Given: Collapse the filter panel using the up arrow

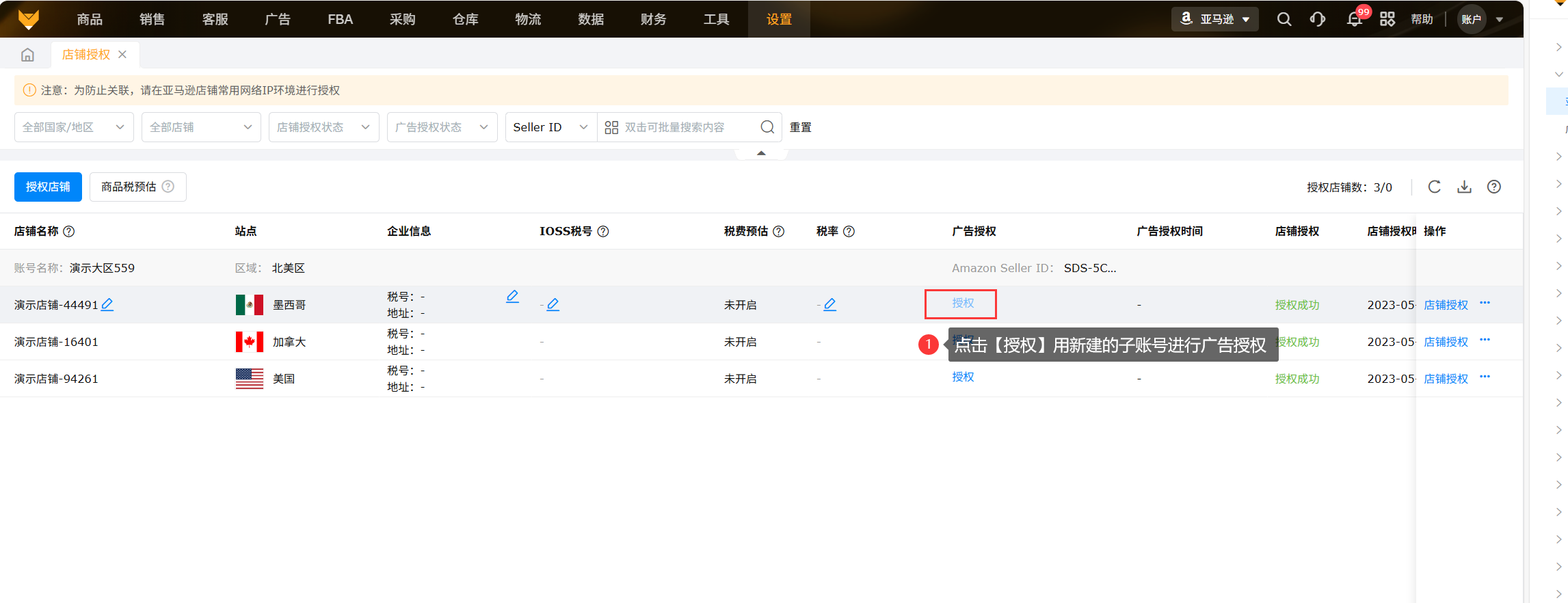Looking at the screenshot, I should tap(761, 153).
